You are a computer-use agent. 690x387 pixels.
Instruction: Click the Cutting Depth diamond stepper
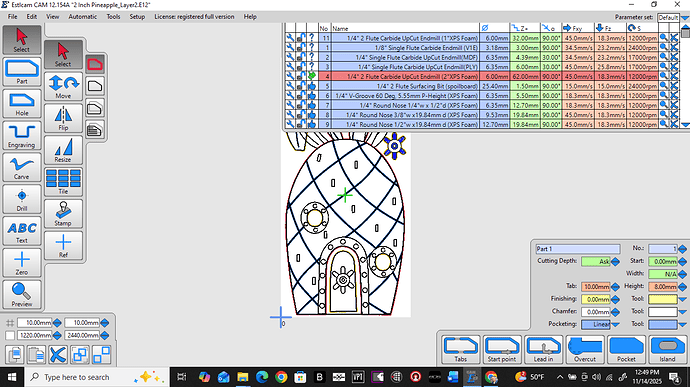[x=615, y=262]
